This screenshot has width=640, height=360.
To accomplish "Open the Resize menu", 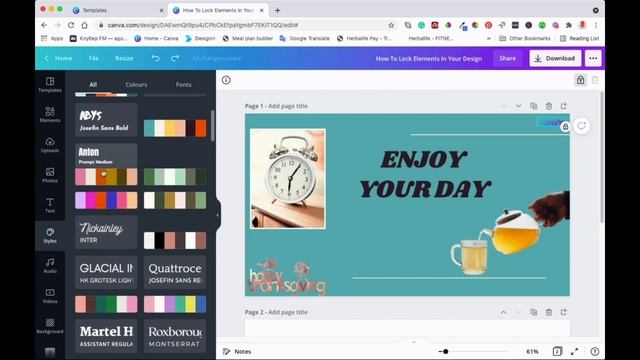I will (124, 58).
